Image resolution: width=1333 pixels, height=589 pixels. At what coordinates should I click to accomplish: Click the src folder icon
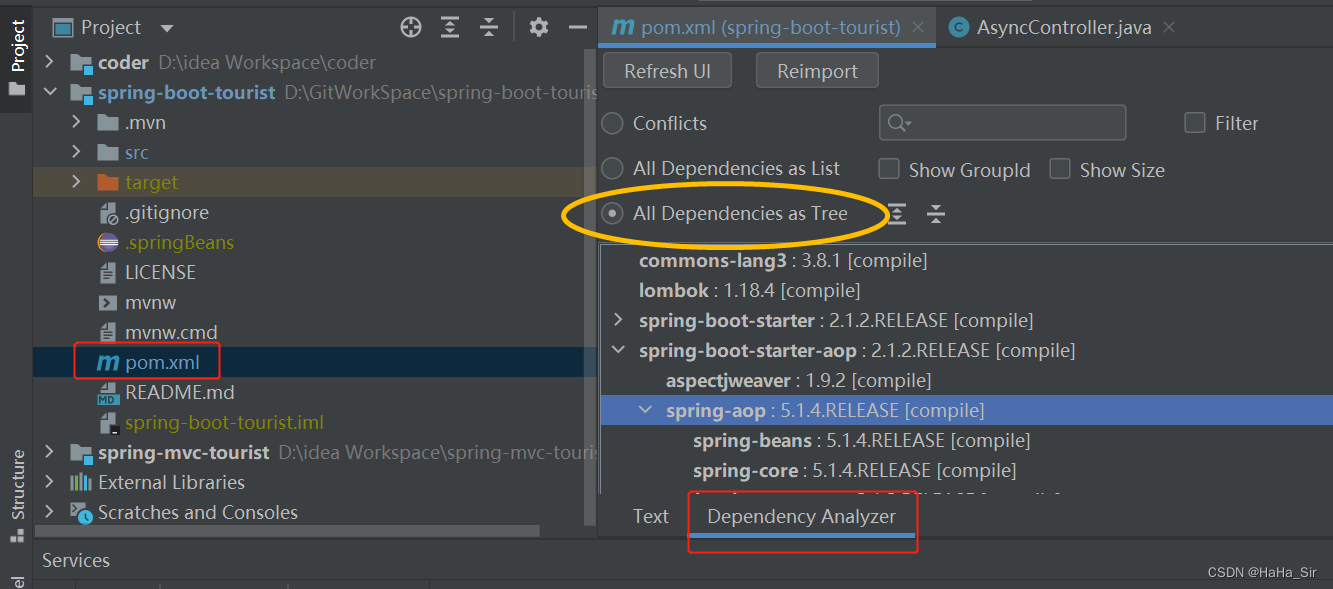coord(108,152)
